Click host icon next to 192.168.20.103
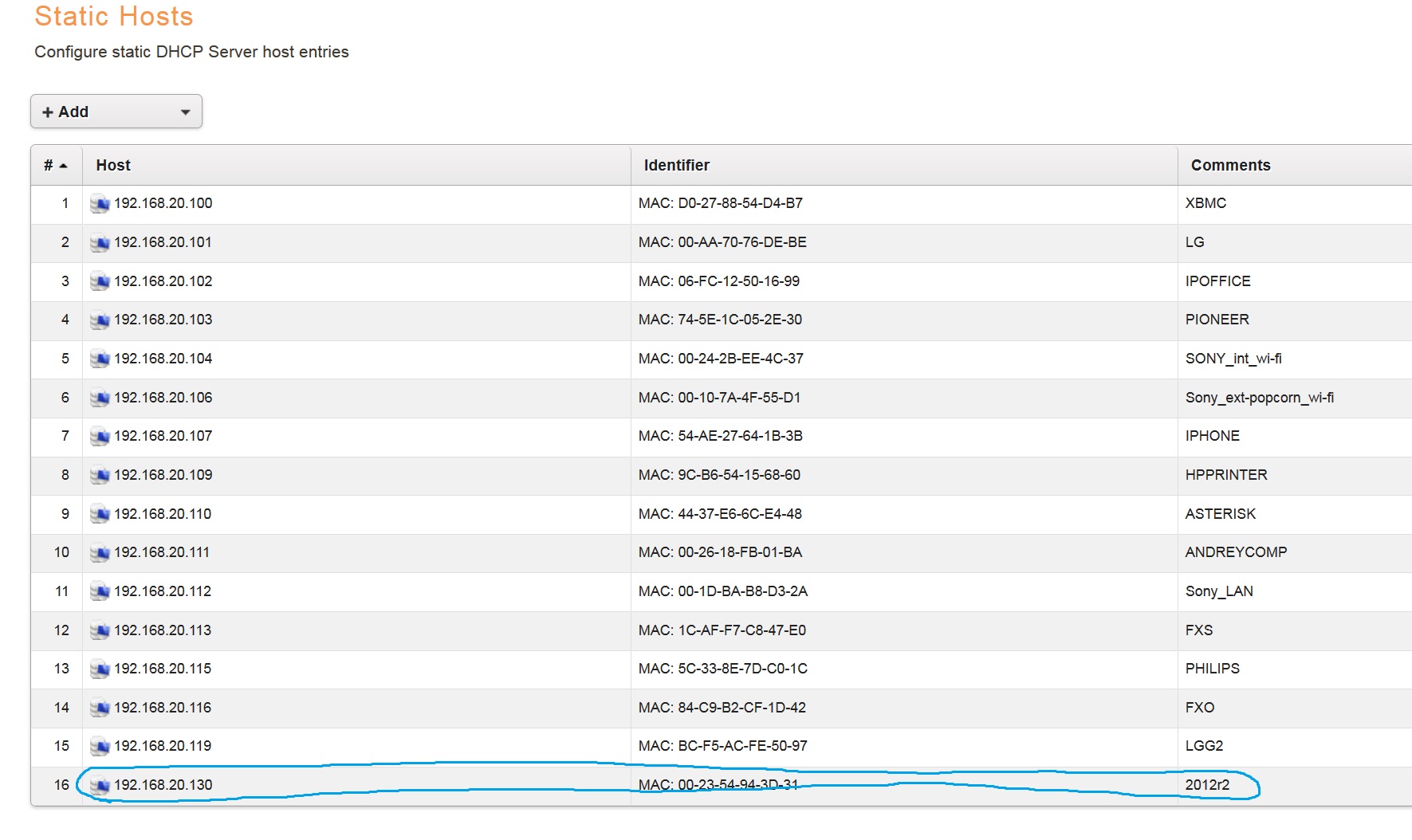Screen dimensions: 1412x840 pos(100,320)
